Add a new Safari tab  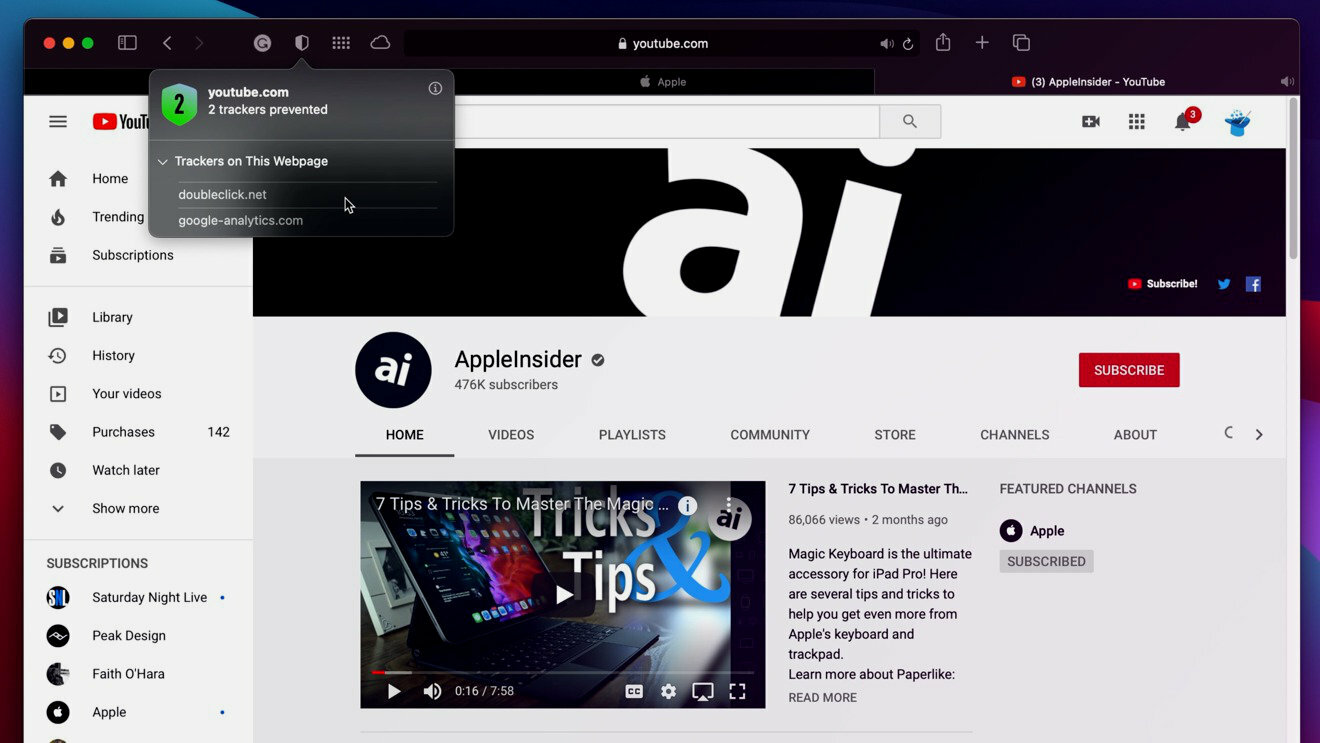[982, 43]
